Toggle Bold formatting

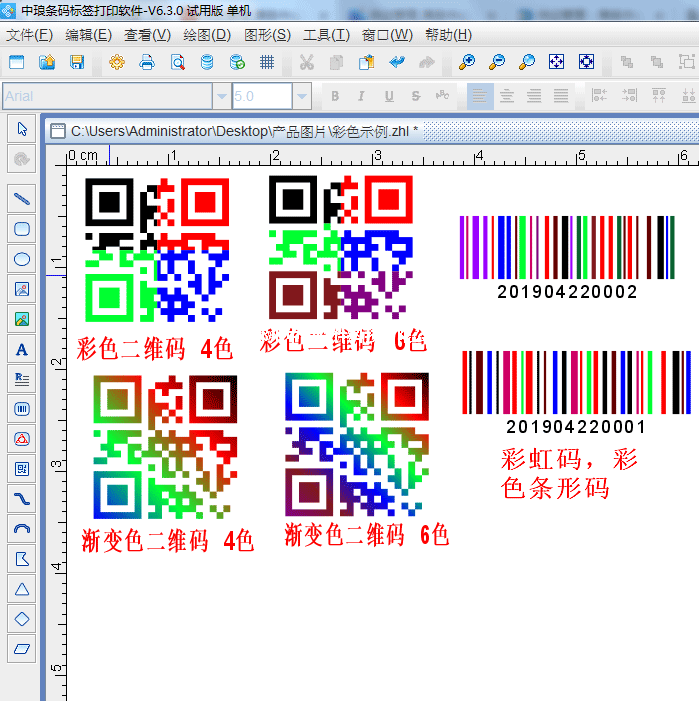(x=335, y=96)
